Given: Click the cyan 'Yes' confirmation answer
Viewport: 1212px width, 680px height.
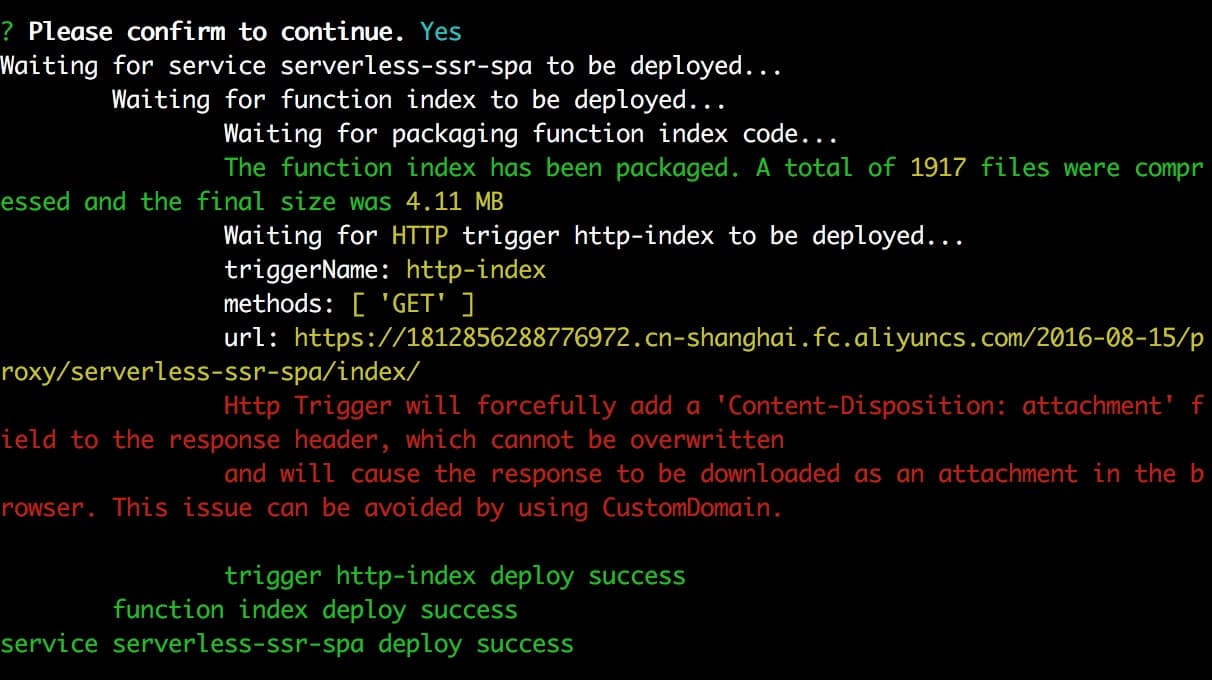Looking at the screenshot, I should tap(441, 31).
